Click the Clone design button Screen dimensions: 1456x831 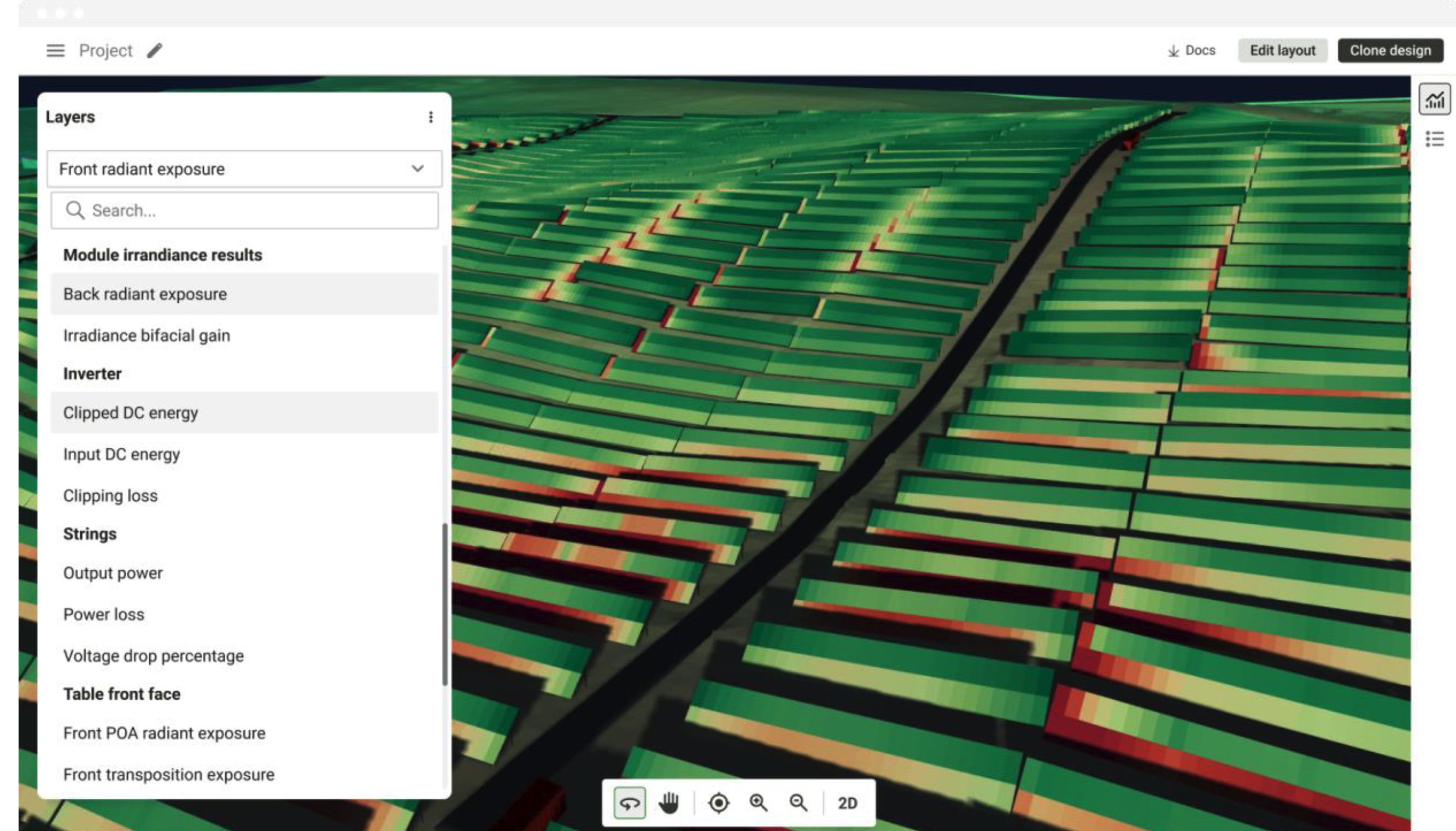coord(1390,50)
